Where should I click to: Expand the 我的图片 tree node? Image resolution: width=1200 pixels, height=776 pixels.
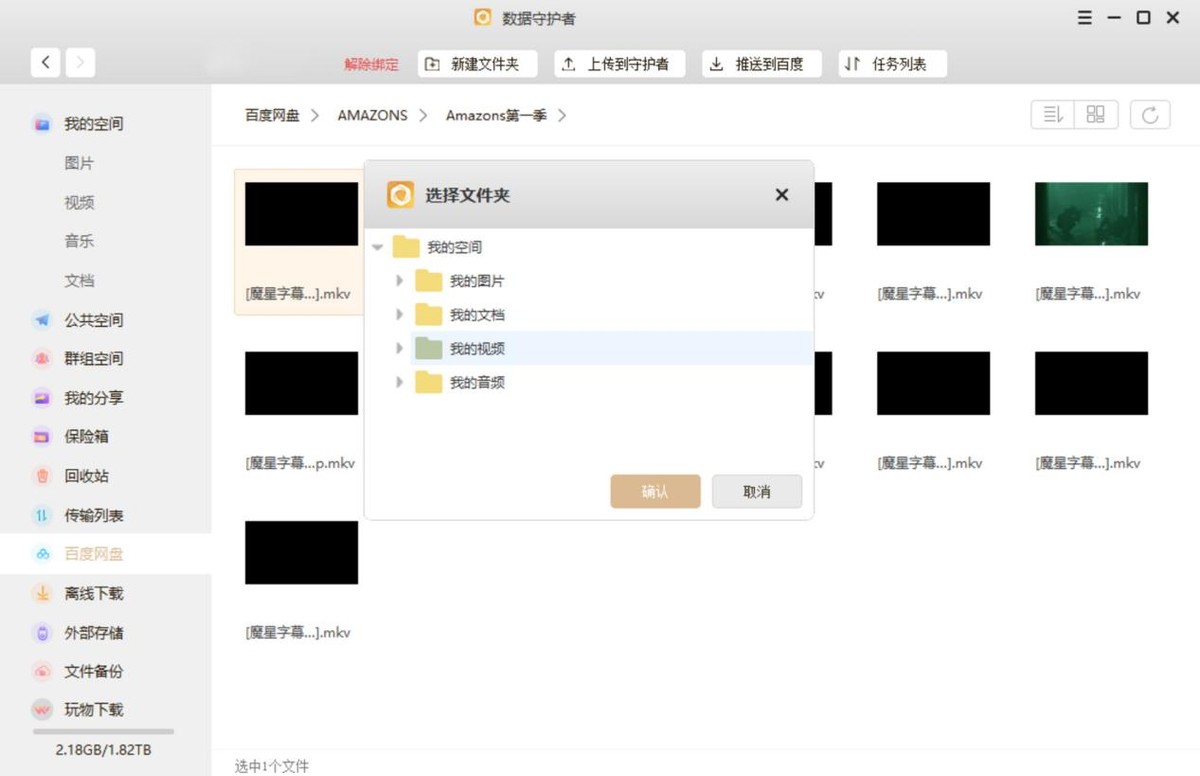coord(400,281)
